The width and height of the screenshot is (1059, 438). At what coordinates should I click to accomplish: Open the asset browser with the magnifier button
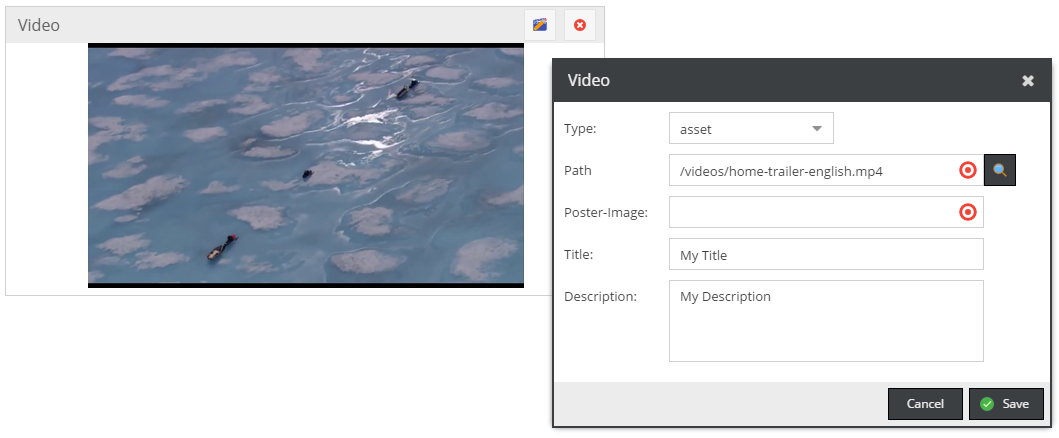point(1000,170)
